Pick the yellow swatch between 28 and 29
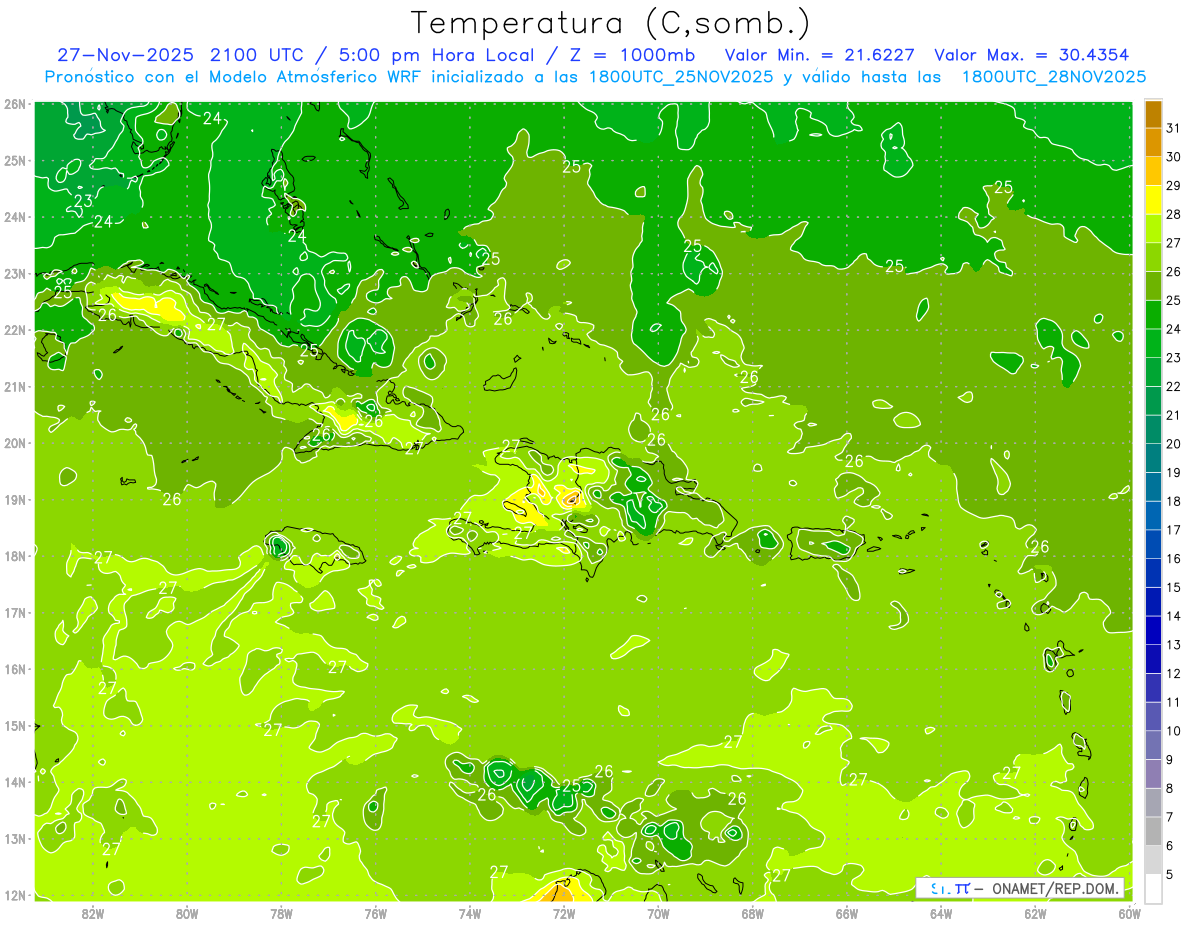 point(1153,200)
